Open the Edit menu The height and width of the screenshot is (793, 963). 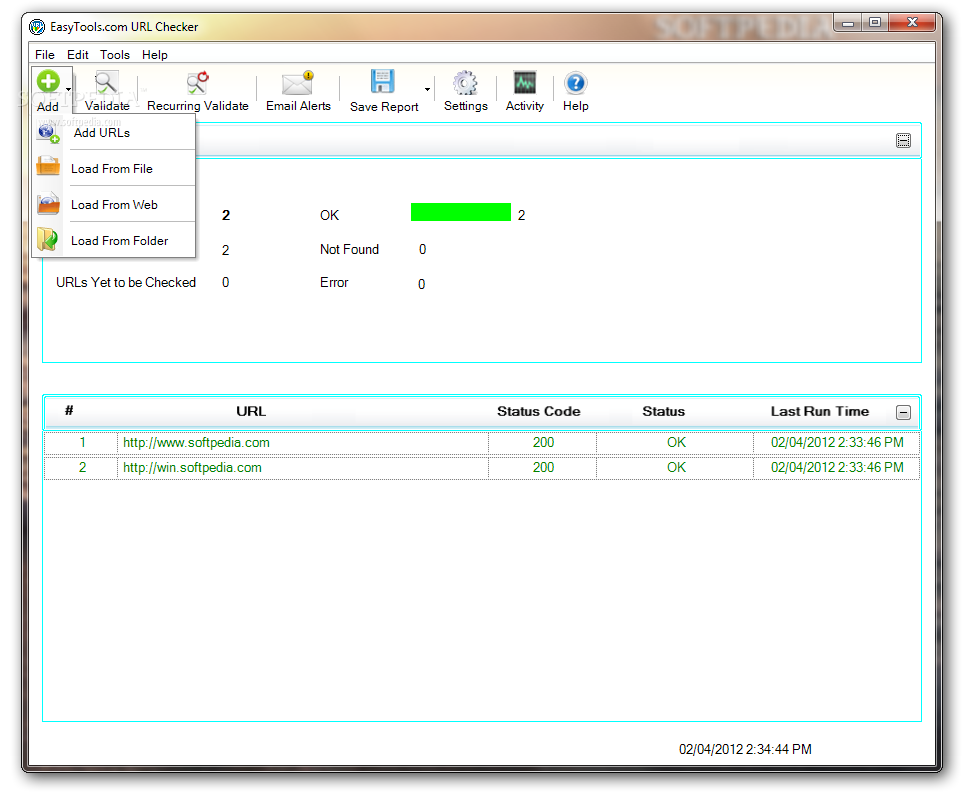coord(77,55)
